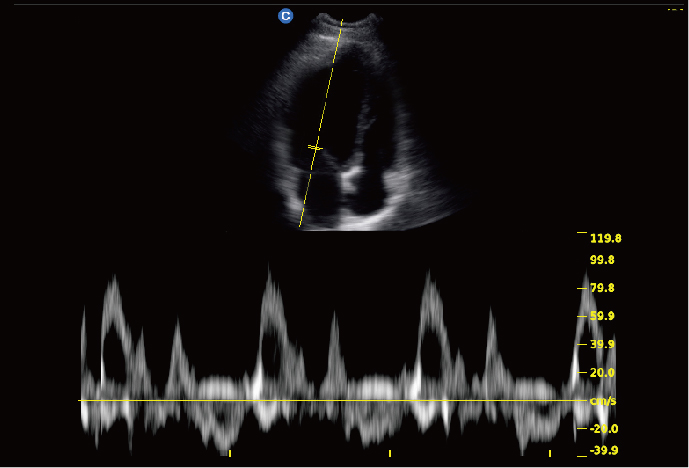
Task: Select the last bottom time tick marker
Action: pyautogui.click(x=550, y=453)
